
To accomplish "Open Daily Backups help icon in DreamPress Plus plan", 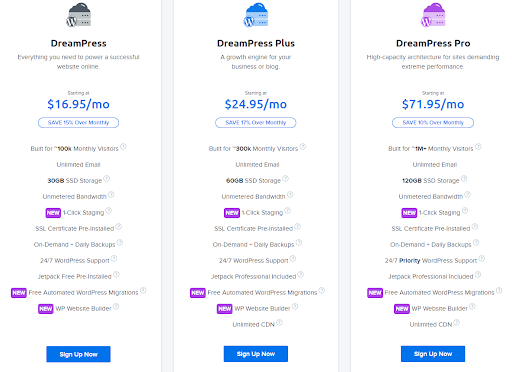I will (299, 243).
